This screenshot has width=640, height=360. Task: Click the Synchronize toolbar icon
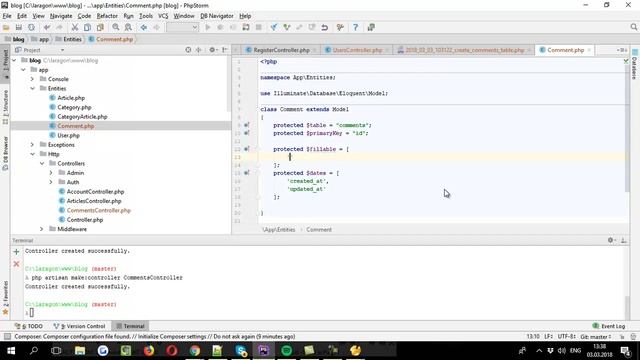(31, 27)
